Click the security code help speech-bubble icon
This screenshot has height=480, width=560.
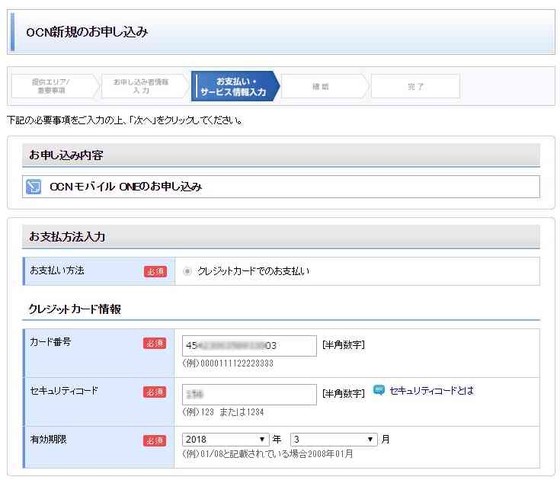[x=379, y=390]
